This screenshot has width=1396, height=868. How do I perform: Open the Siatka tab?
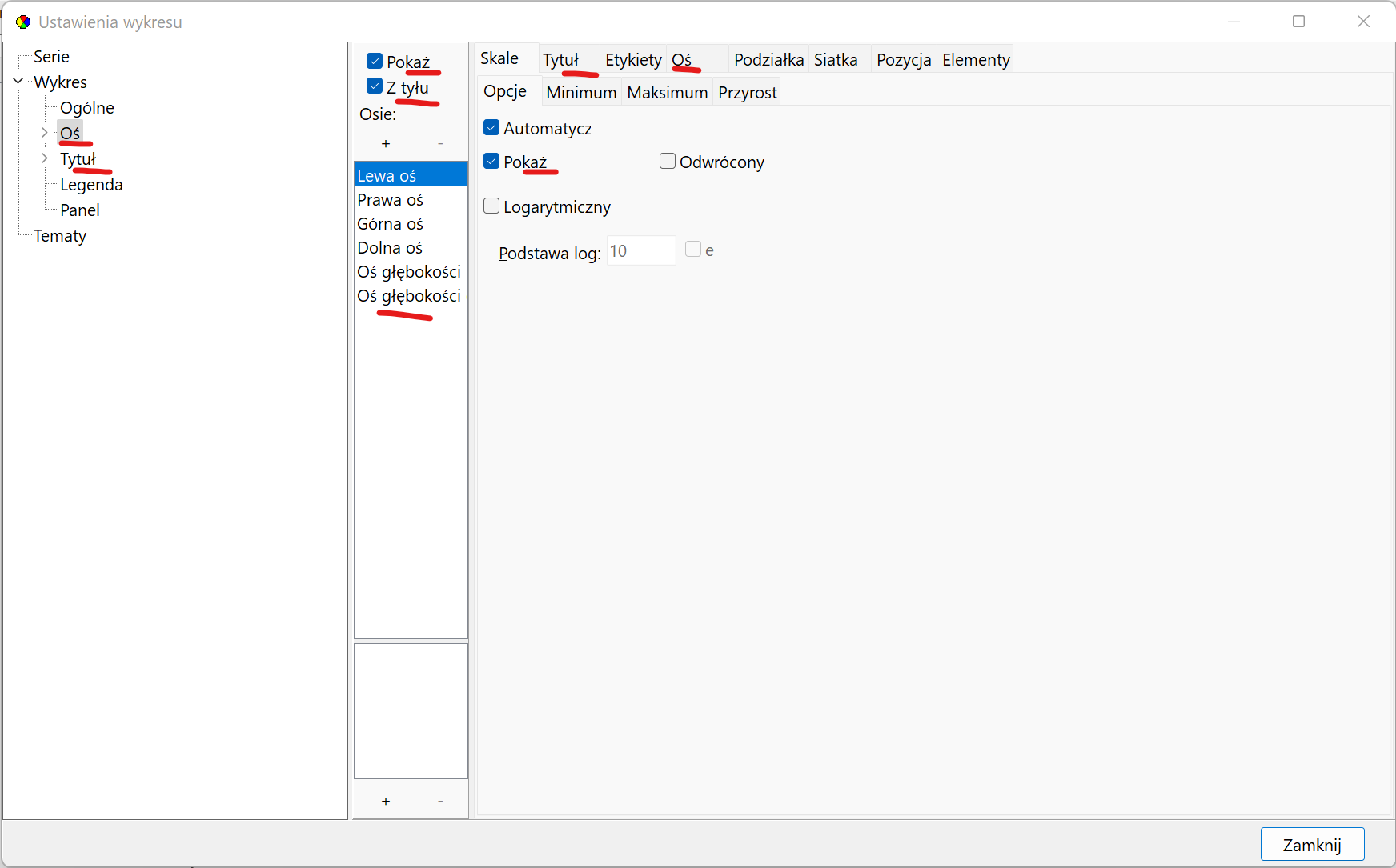point(840,59)
